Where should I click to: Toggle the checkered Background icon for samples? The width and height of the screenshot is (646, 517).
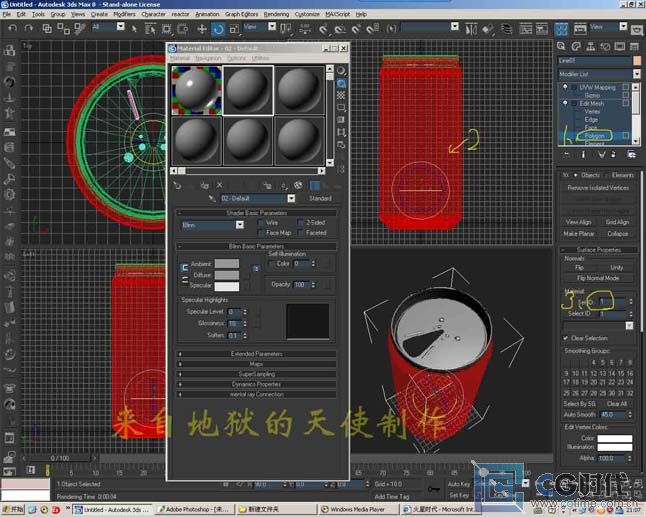click(341, 96)
